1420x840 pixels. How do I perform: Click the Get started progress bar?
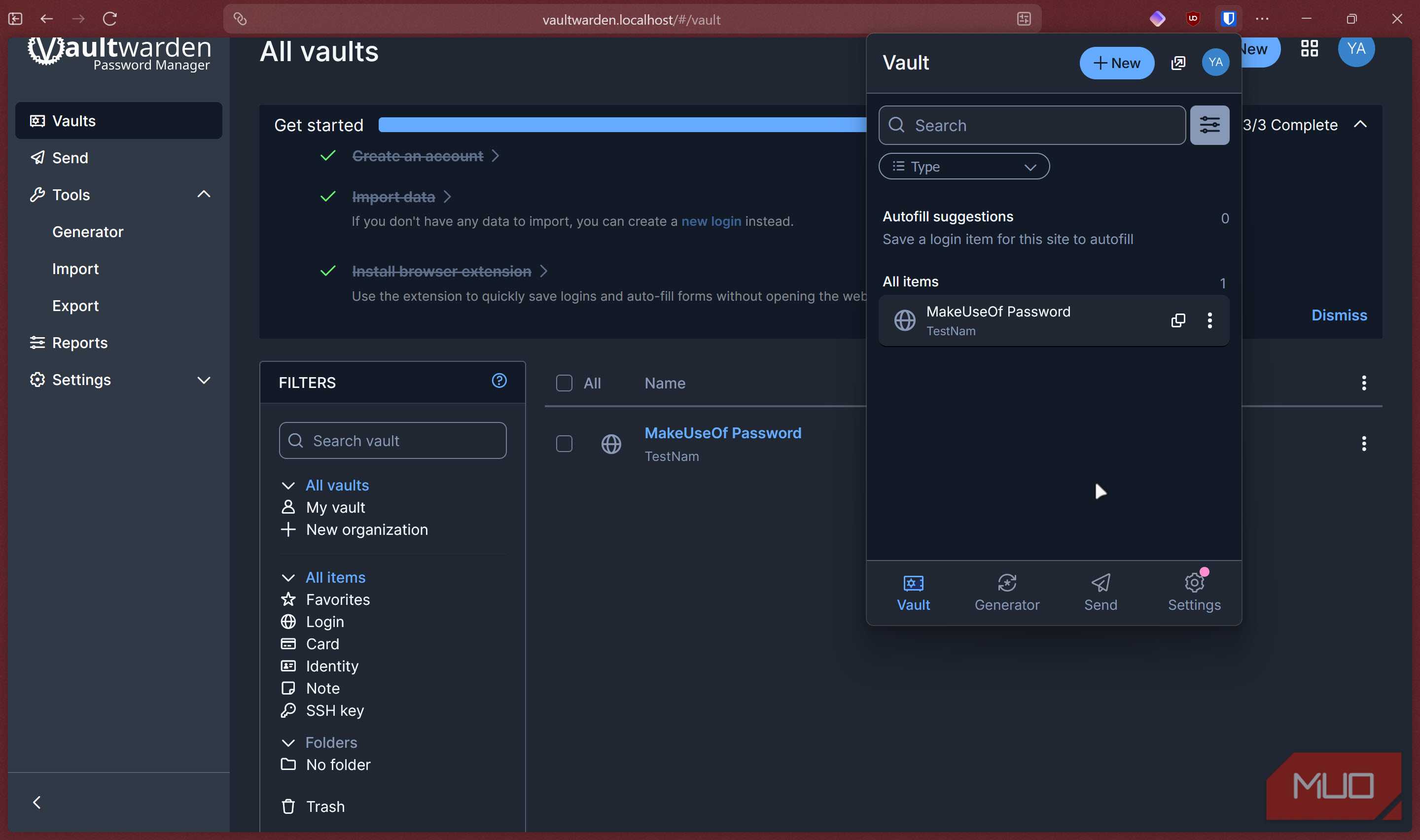[622, 125]
